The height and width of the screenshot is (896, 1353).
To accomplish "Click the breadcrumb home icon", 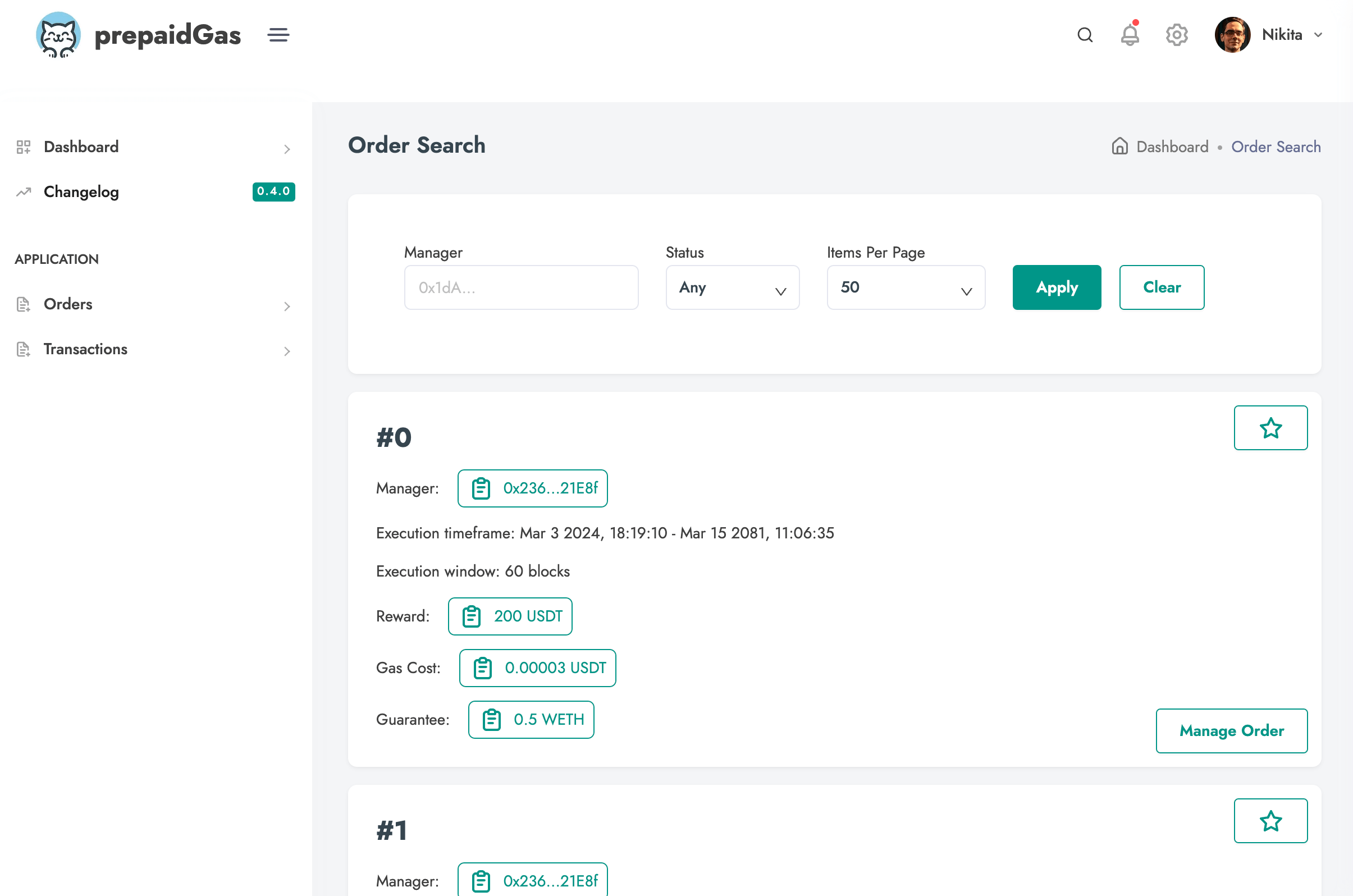I will coord(1119,147).
